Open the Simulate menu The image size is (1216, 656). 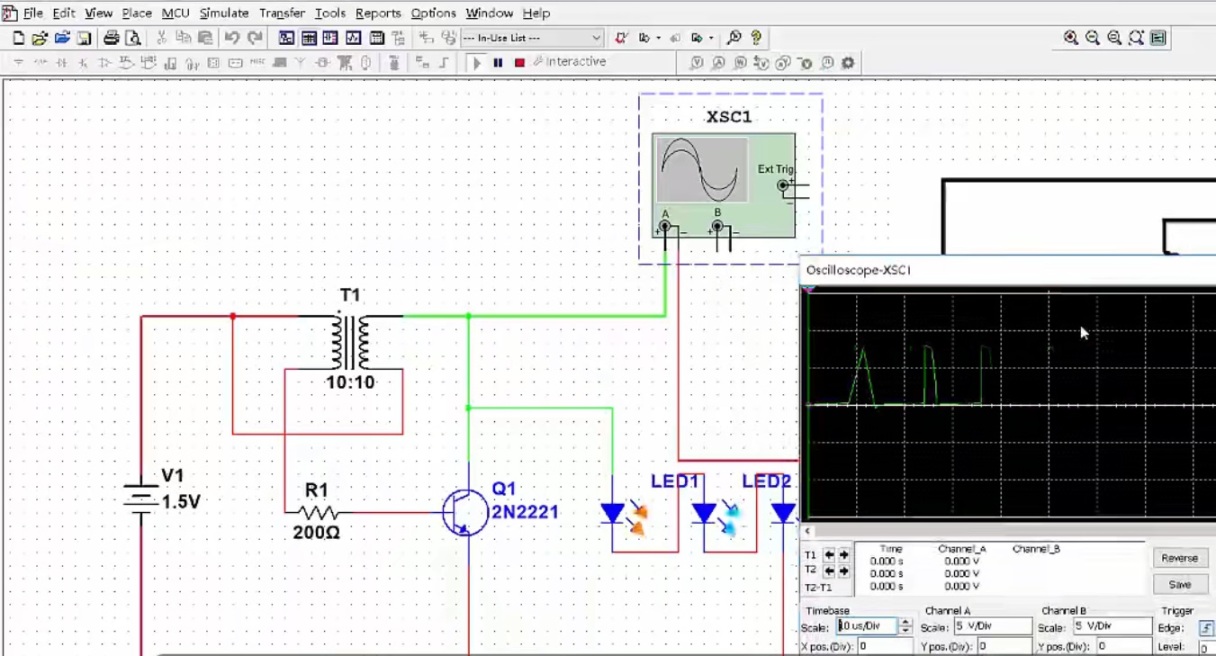[224, 13]
